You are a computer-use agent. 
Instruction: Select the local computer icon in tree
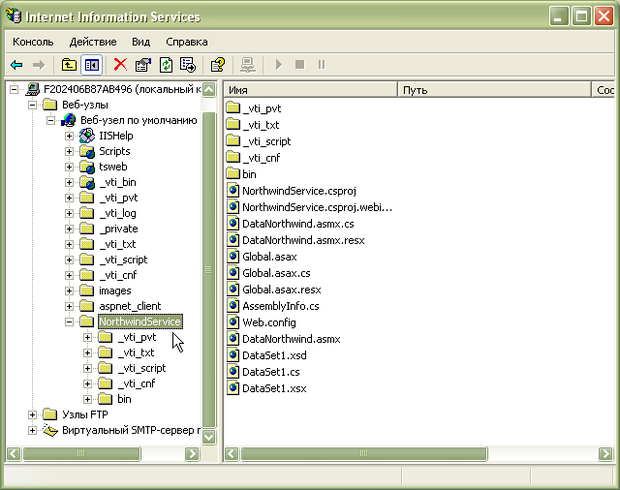[32, 89]
